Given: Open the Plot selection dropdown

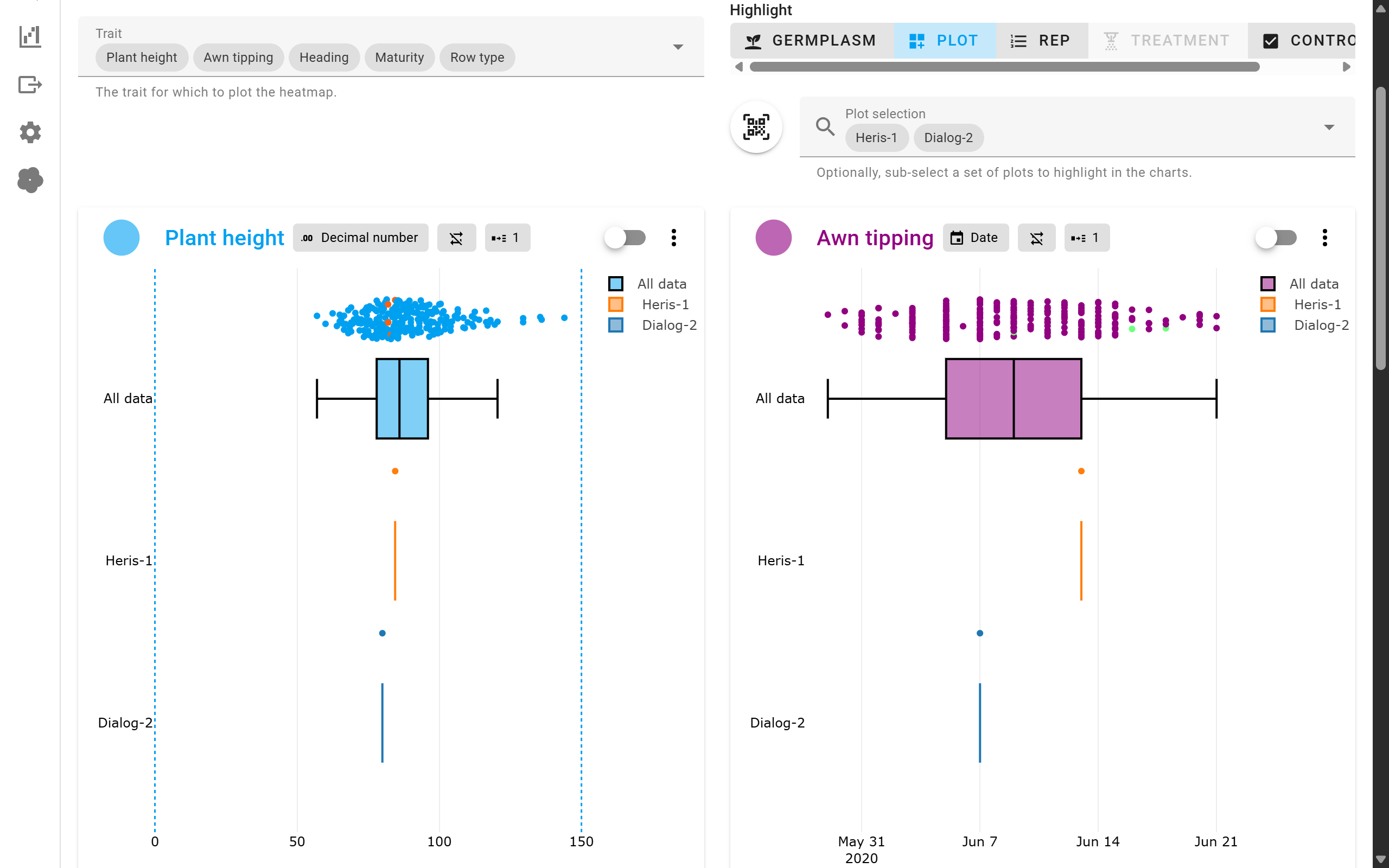Looking at the screenshot, I should pyautogui.click(x=1329, y=127).
